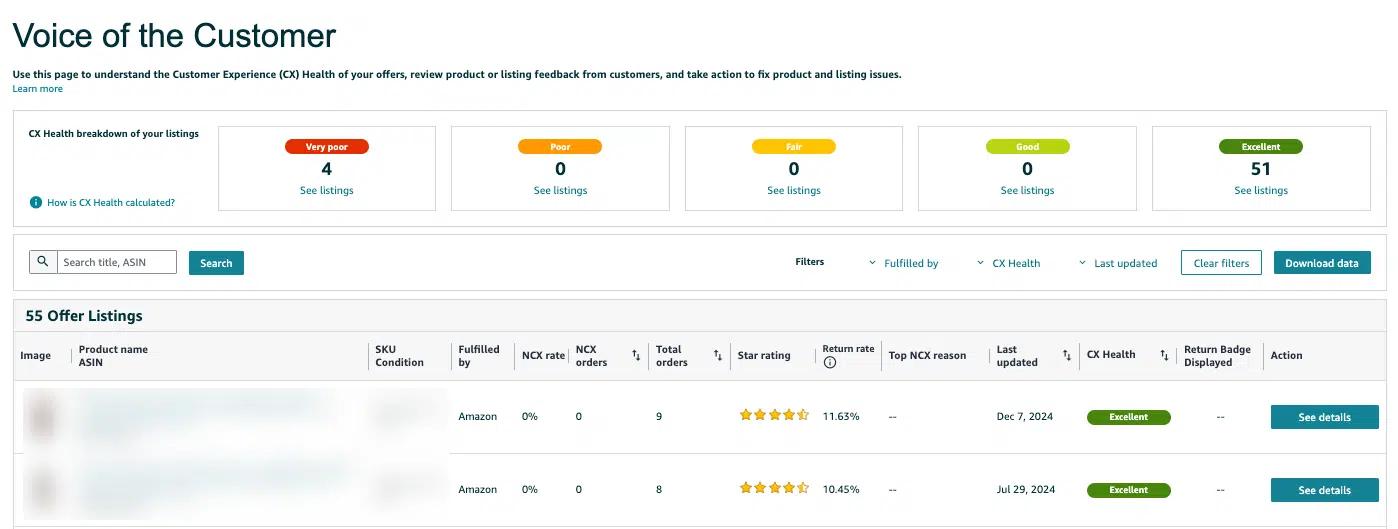The image size is (1398, 529).
Task: Click product thumbnail in the 8 orders row
Action: (x=42, y=490)
